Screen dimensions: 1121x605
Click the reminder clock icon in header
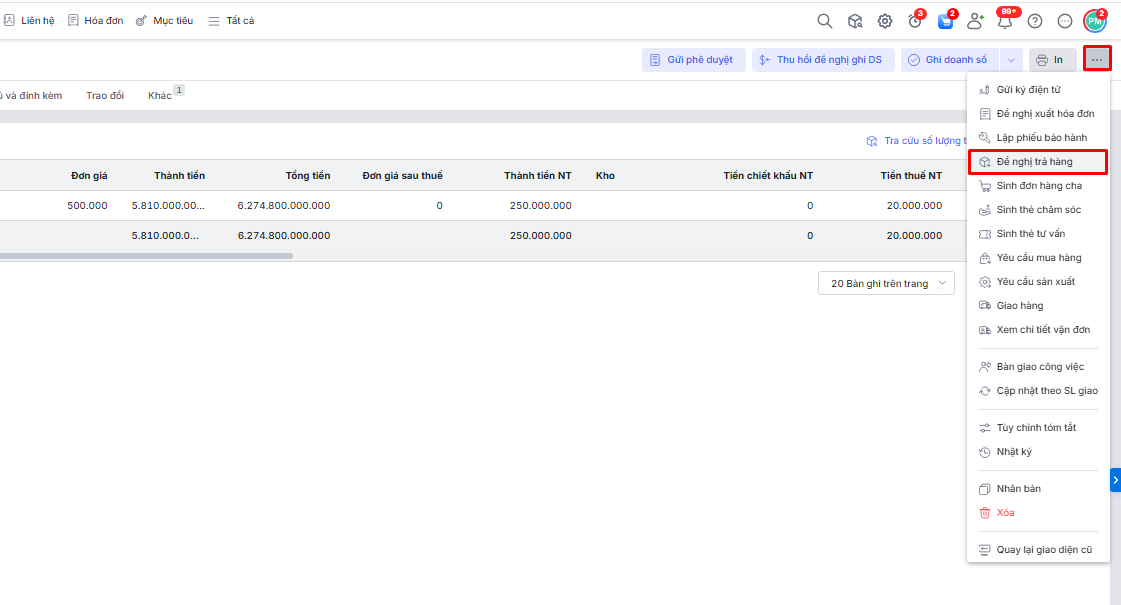914,21
